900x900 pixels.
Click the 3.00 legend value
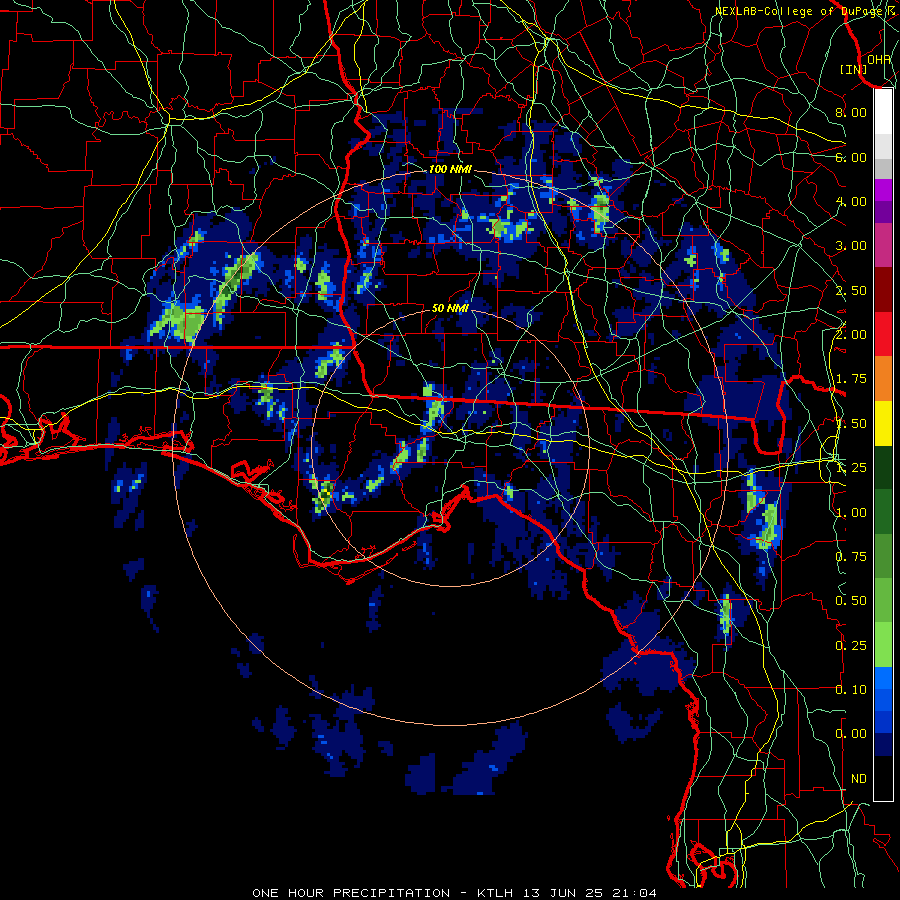click(x=851, y=246)
